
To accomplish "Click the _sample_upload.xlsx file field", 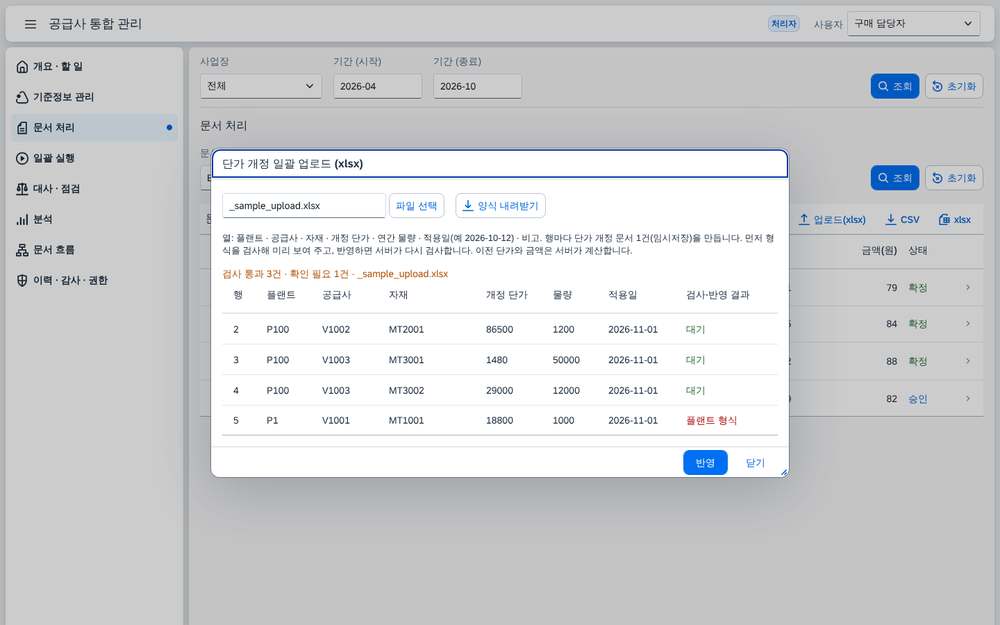I will [304, 205].
